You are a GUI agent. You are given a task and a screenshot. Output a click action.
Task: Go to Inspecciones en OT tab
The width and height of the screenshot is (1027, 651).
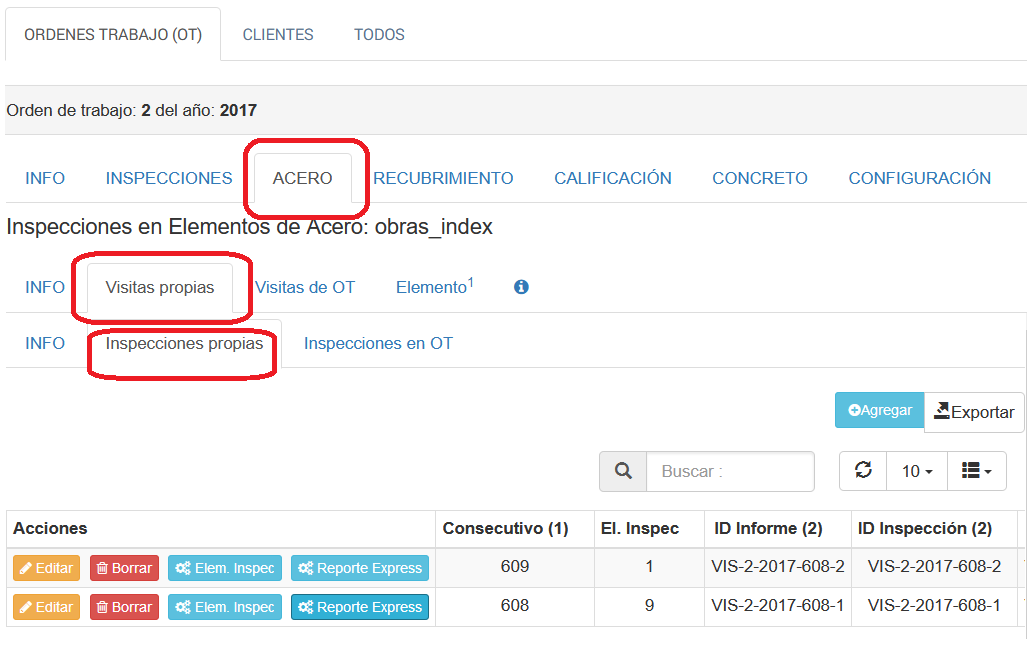(378, 343)
